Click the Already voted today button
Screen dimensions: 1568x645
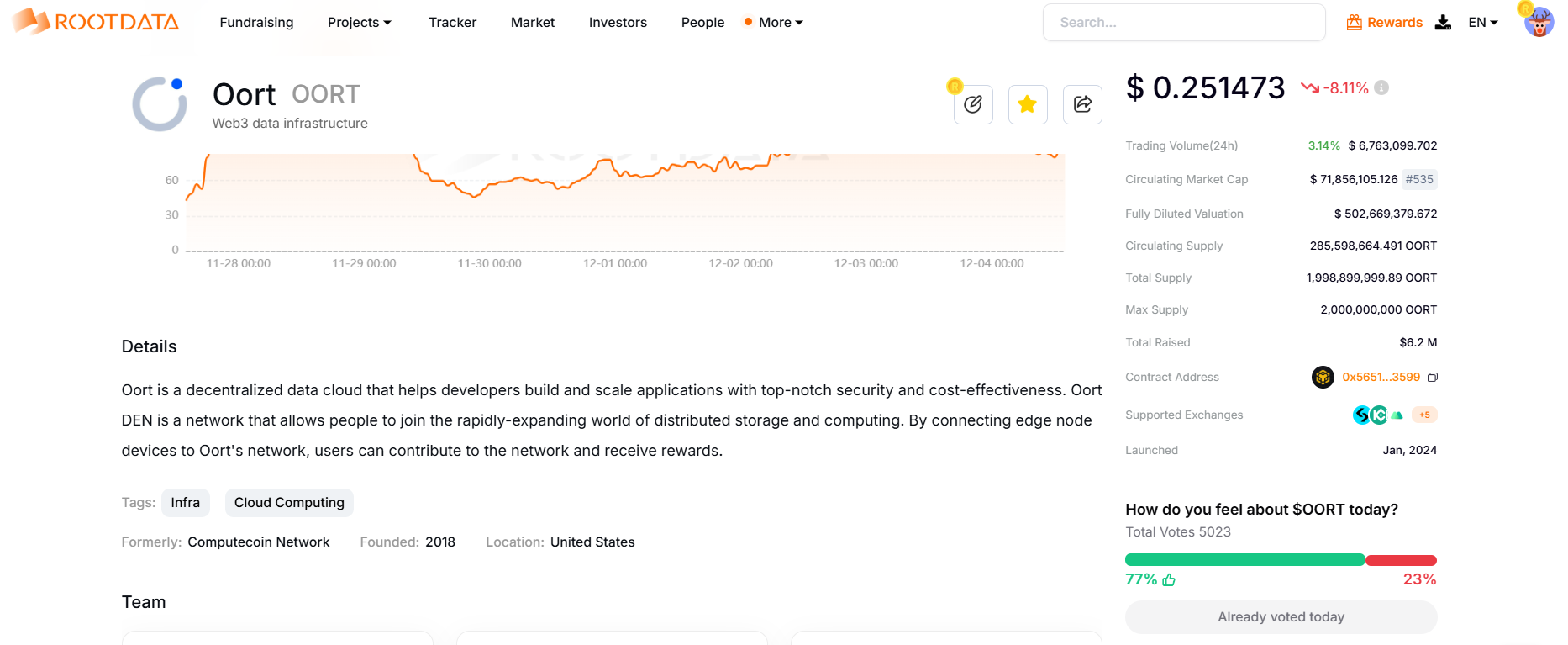click(1281, 617)
